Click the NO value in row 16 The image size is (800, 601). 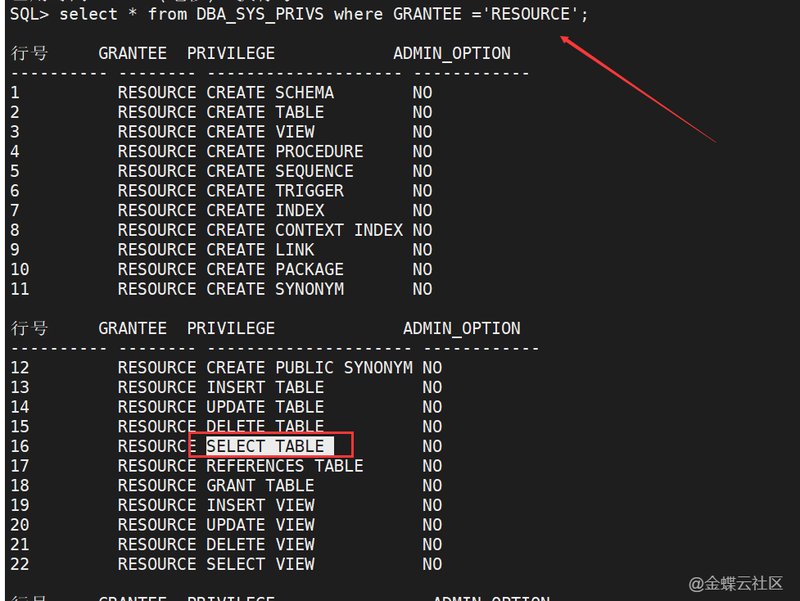(x=432, y=446)
